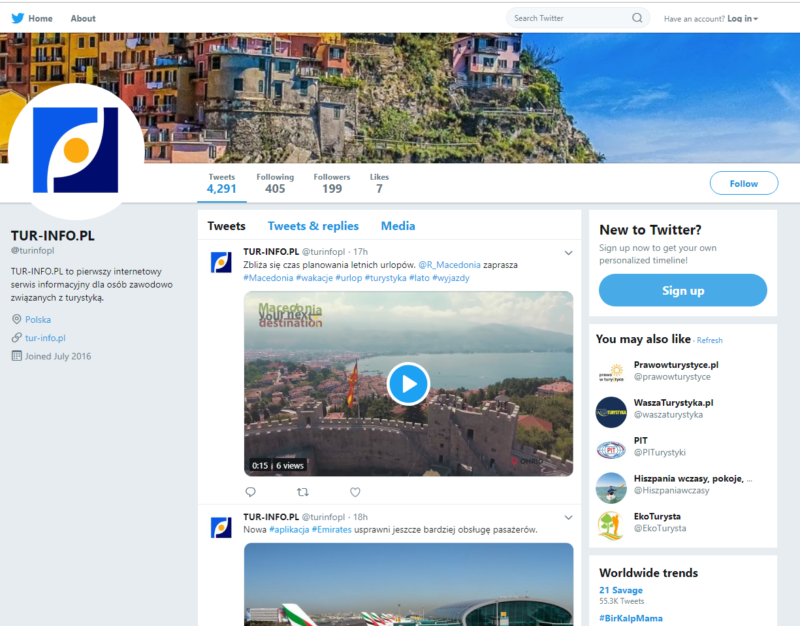Open WaszaTurystyka.pl avatar in suggestions
This screenshot has width=800, height=626.
point(611,412)
